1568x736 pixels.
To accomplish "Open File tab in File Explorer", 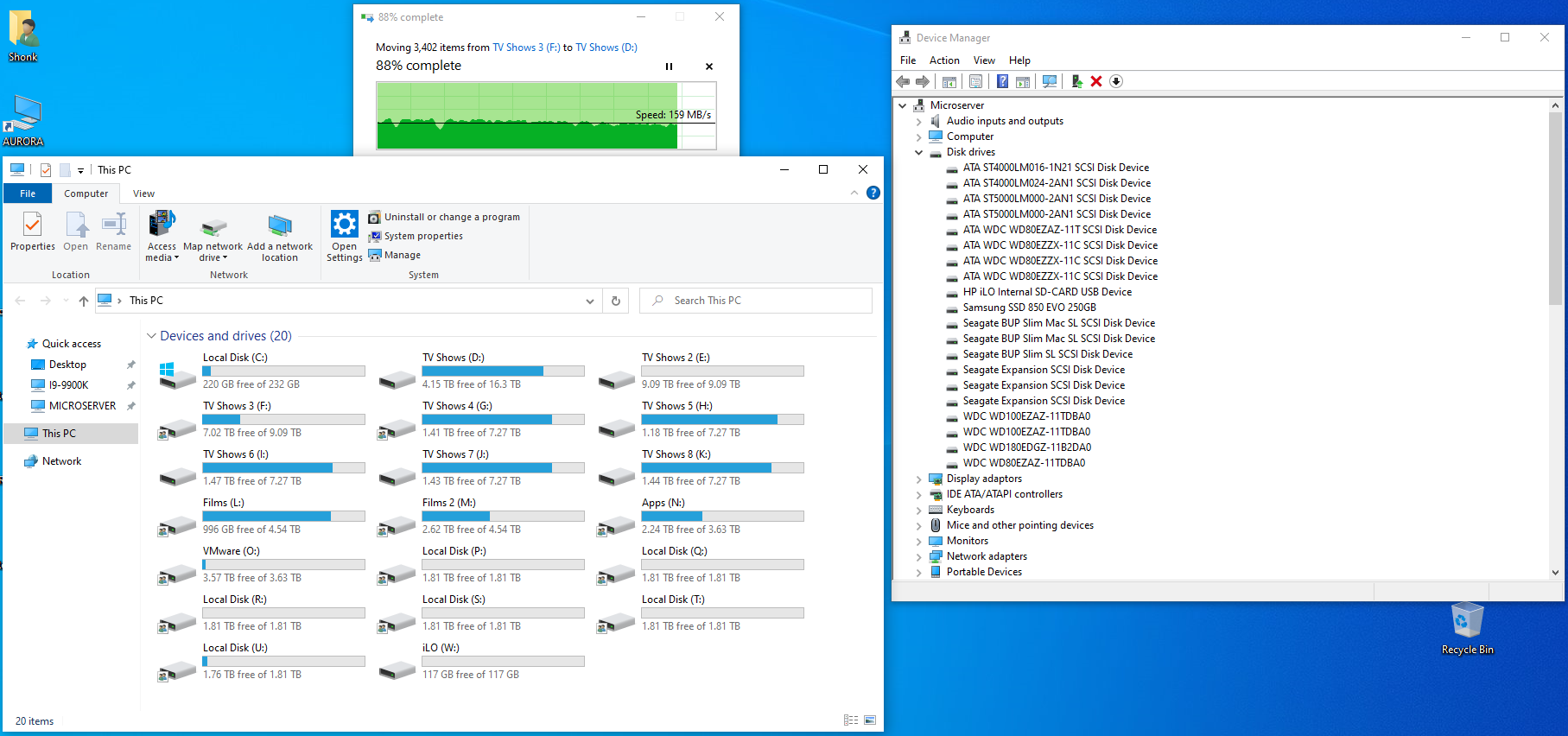I will tap(28, 194).
